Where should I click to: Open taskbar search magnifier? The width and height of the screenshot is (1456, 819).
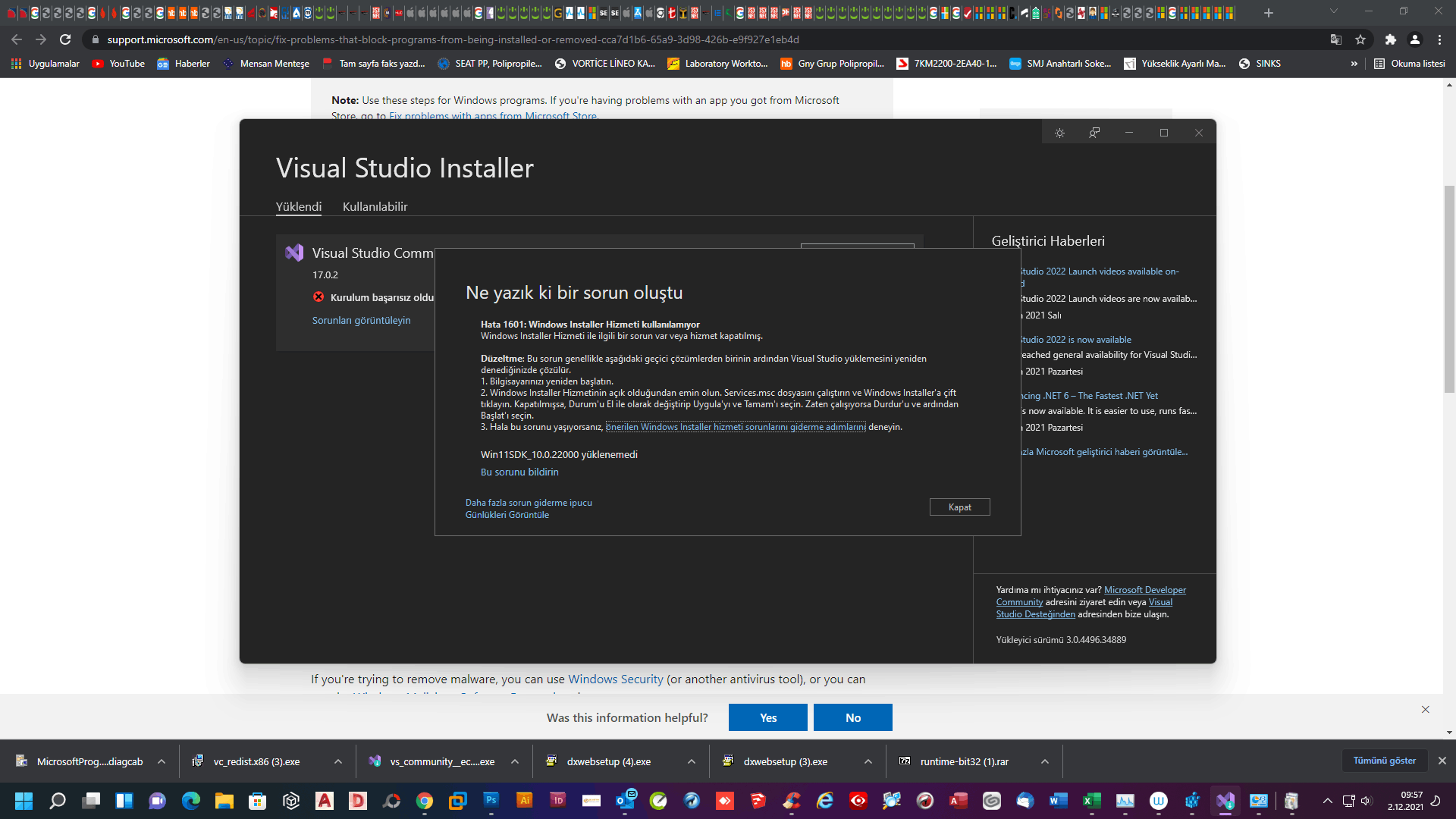(x=58, y=800)
